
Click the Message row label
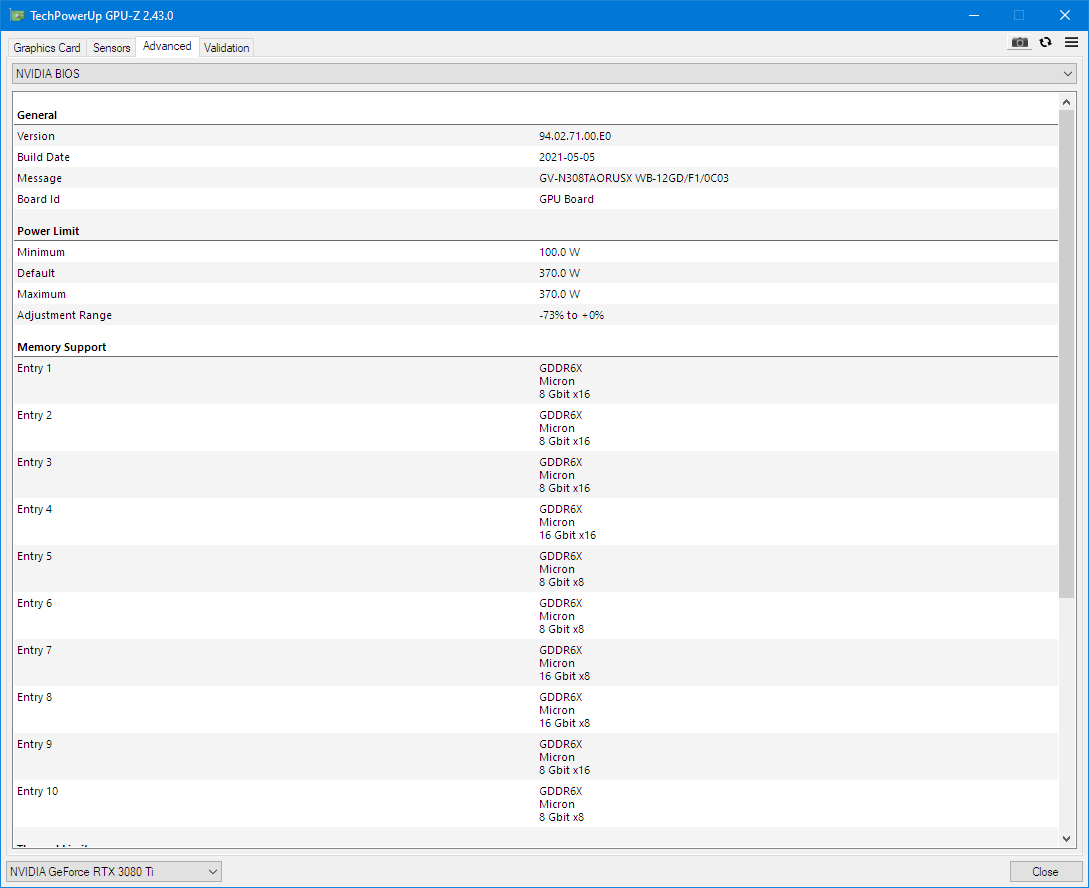coord(40,178)
